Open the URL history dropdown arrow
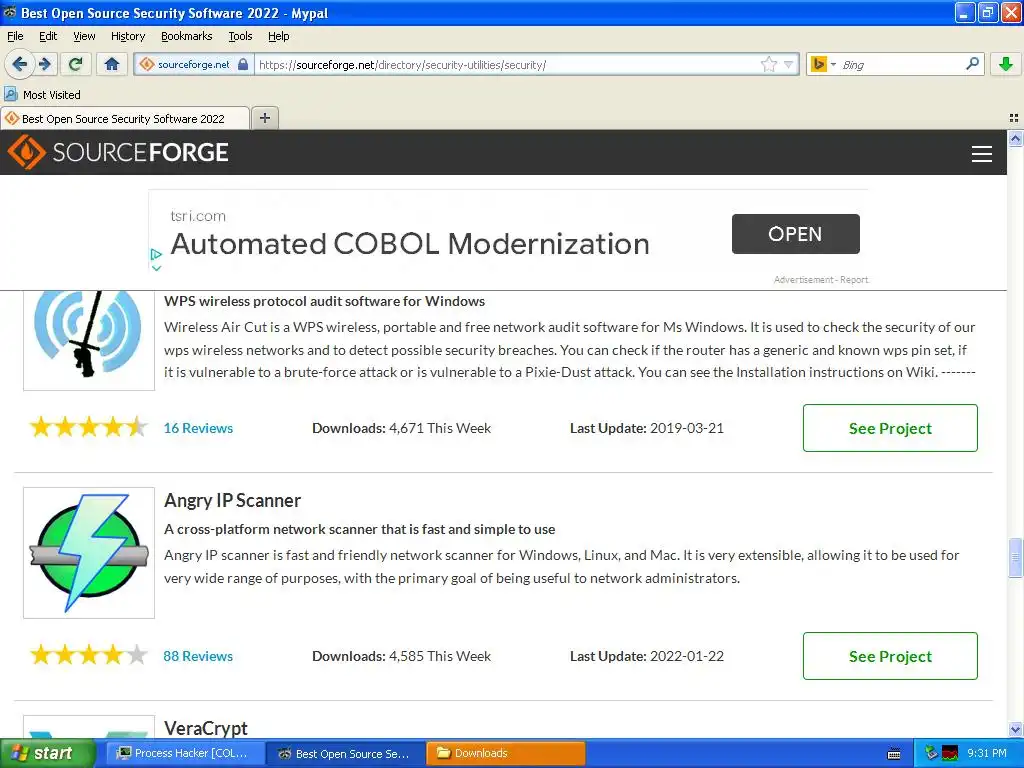This screenshot has height=768, width=1024. 788,65
